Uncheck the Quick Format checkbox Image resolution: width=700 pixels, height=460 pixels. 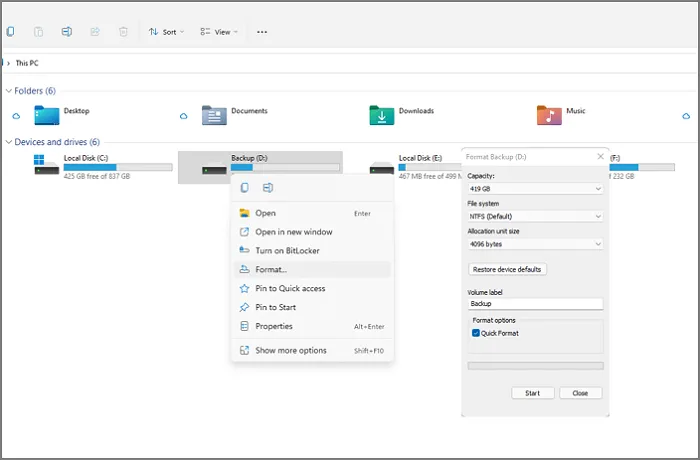[475, 333]
